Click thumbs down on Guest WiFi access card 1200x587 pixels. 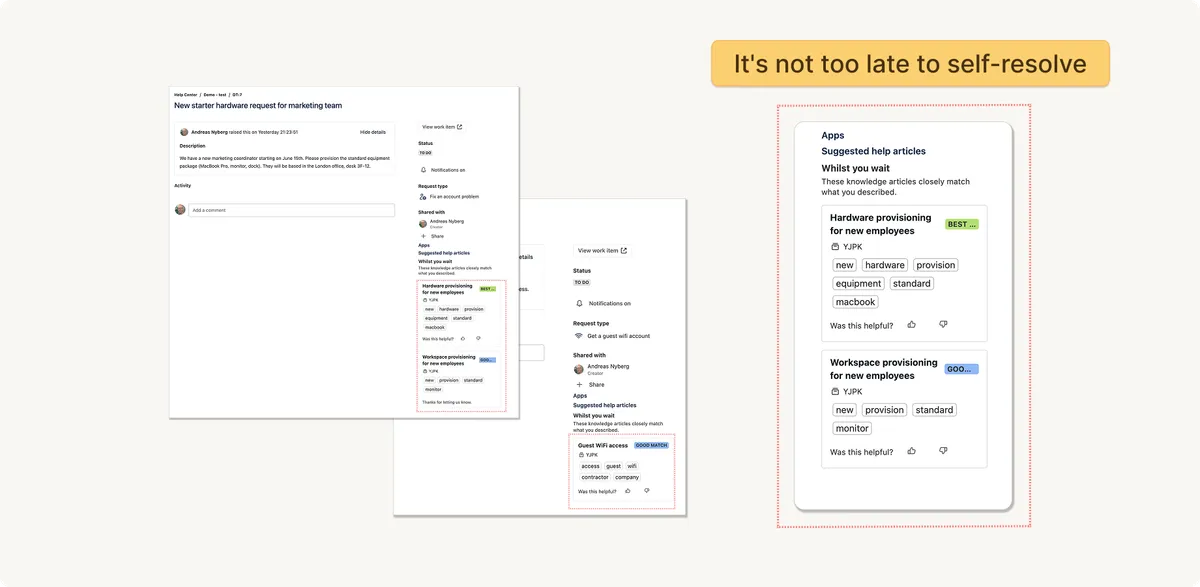(x=647, y=491)
